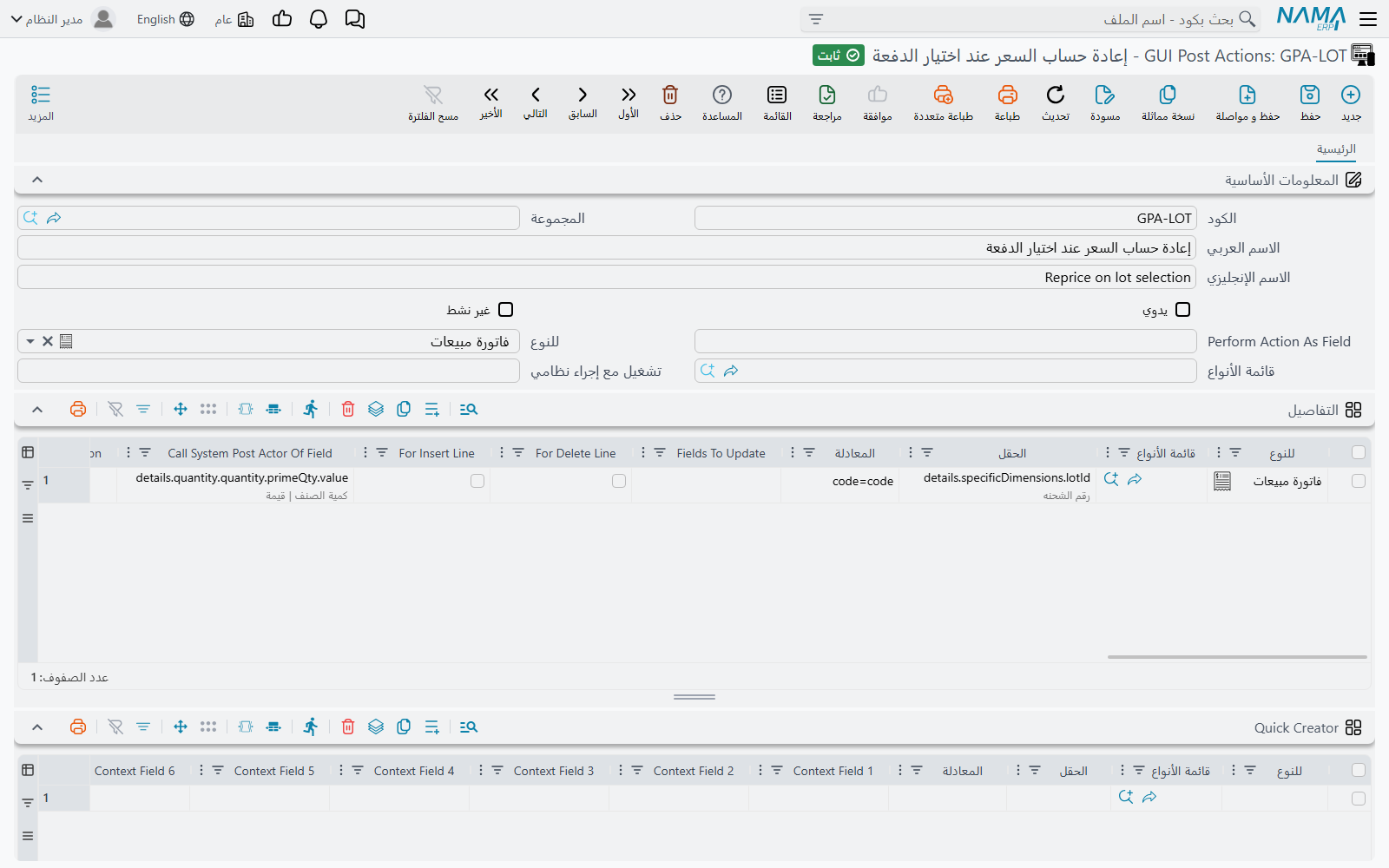Open the search filter options icon
Image resolution: width=1389 pixels, height=868 pixels.
pos(816,19)
